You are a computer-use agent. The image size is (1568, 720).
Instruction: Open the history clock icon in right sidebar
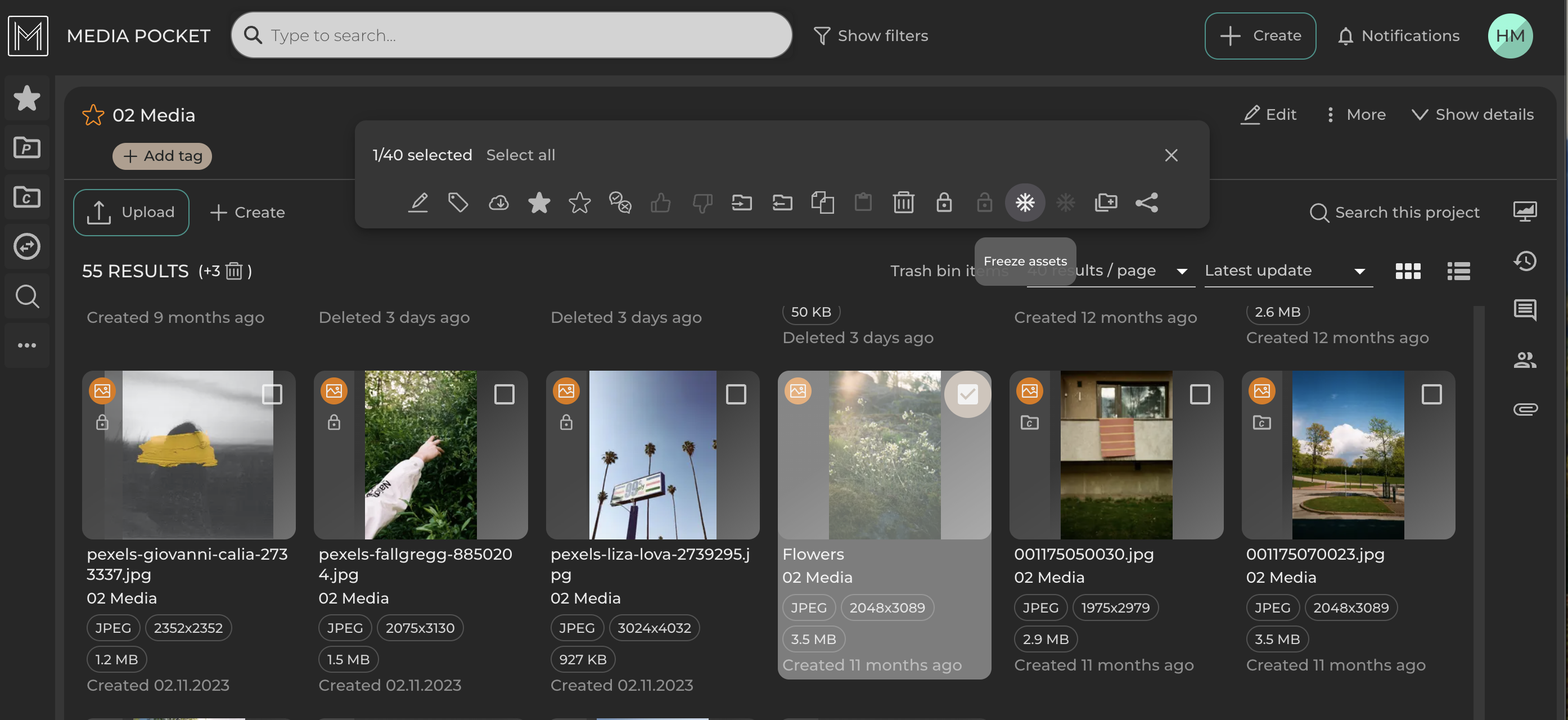[x=1525, y=261]
